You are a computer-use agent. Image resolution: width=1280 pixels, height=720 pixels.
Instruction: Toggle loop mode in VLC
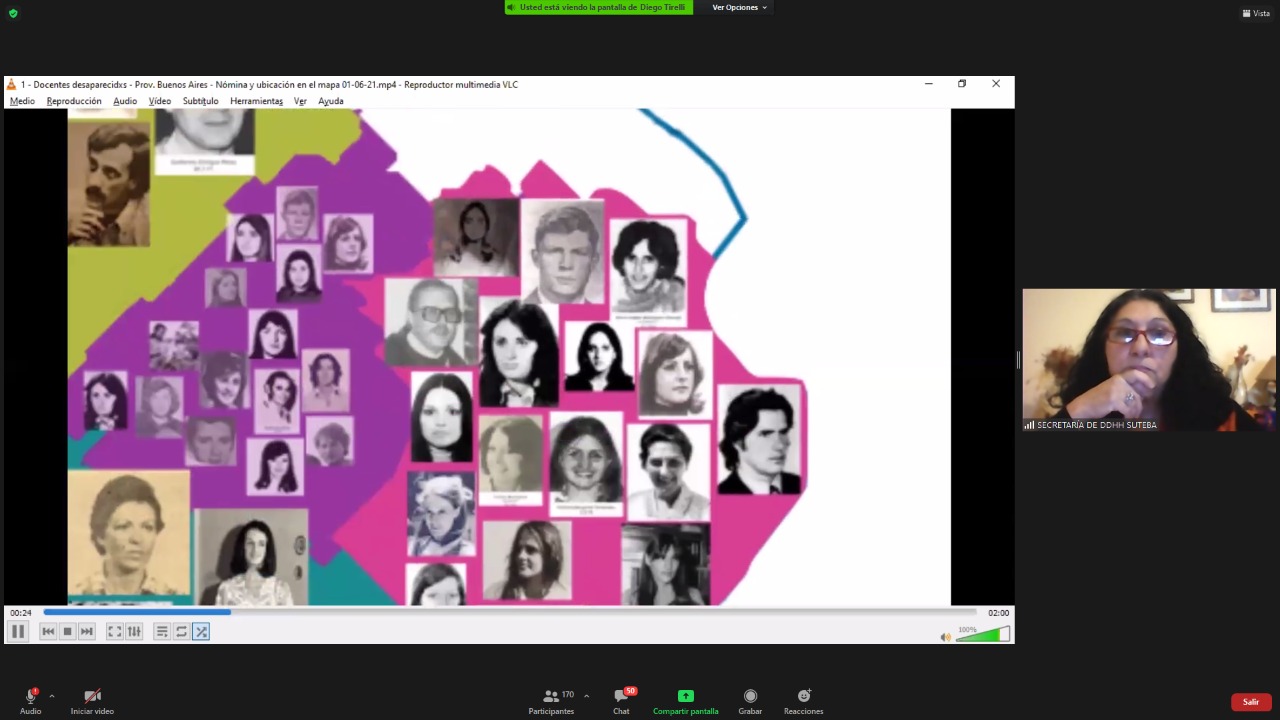coord(181,631)
